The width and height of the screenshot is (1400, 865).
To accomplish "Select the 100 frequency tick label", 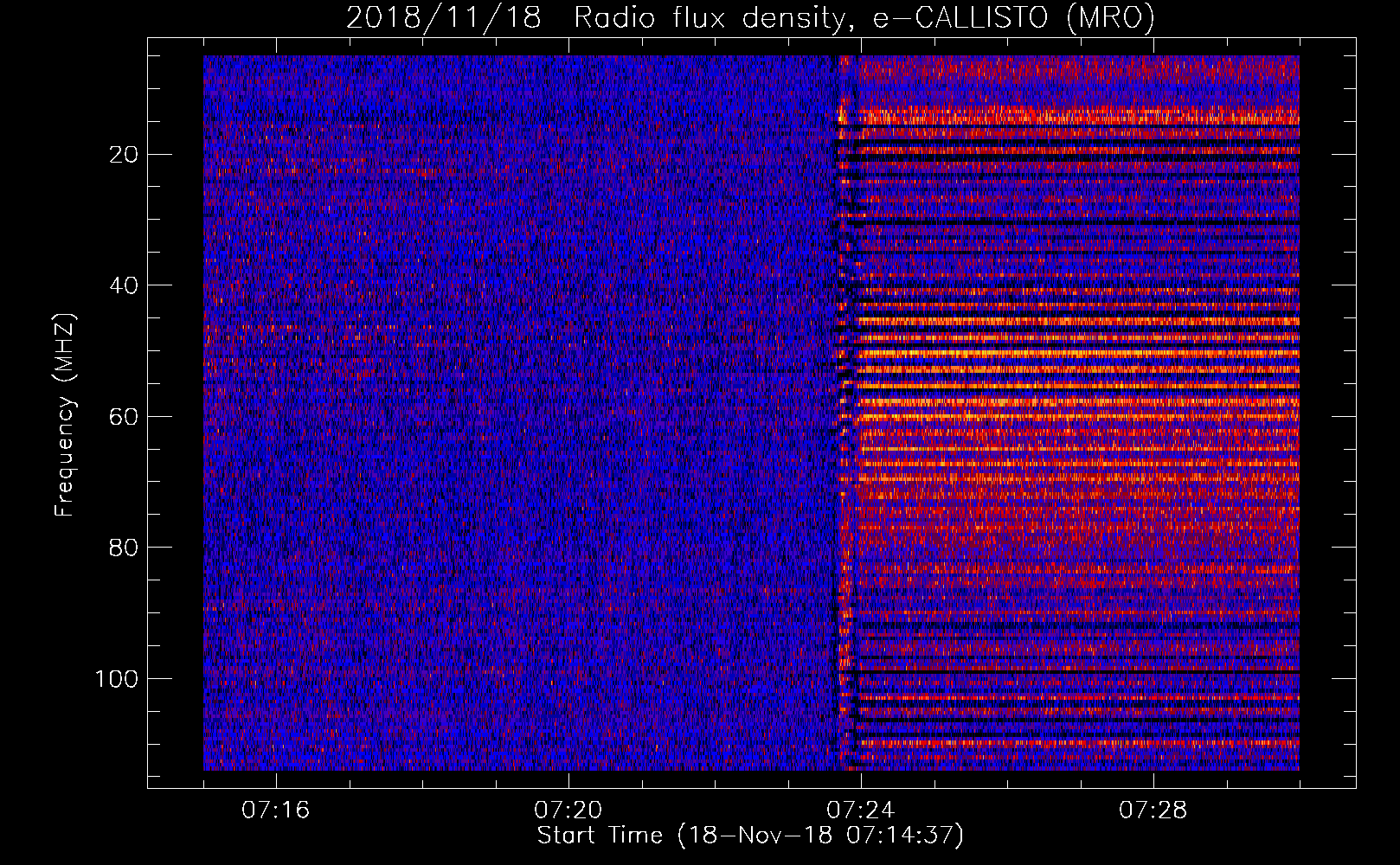I will click(x=117, y=679).
